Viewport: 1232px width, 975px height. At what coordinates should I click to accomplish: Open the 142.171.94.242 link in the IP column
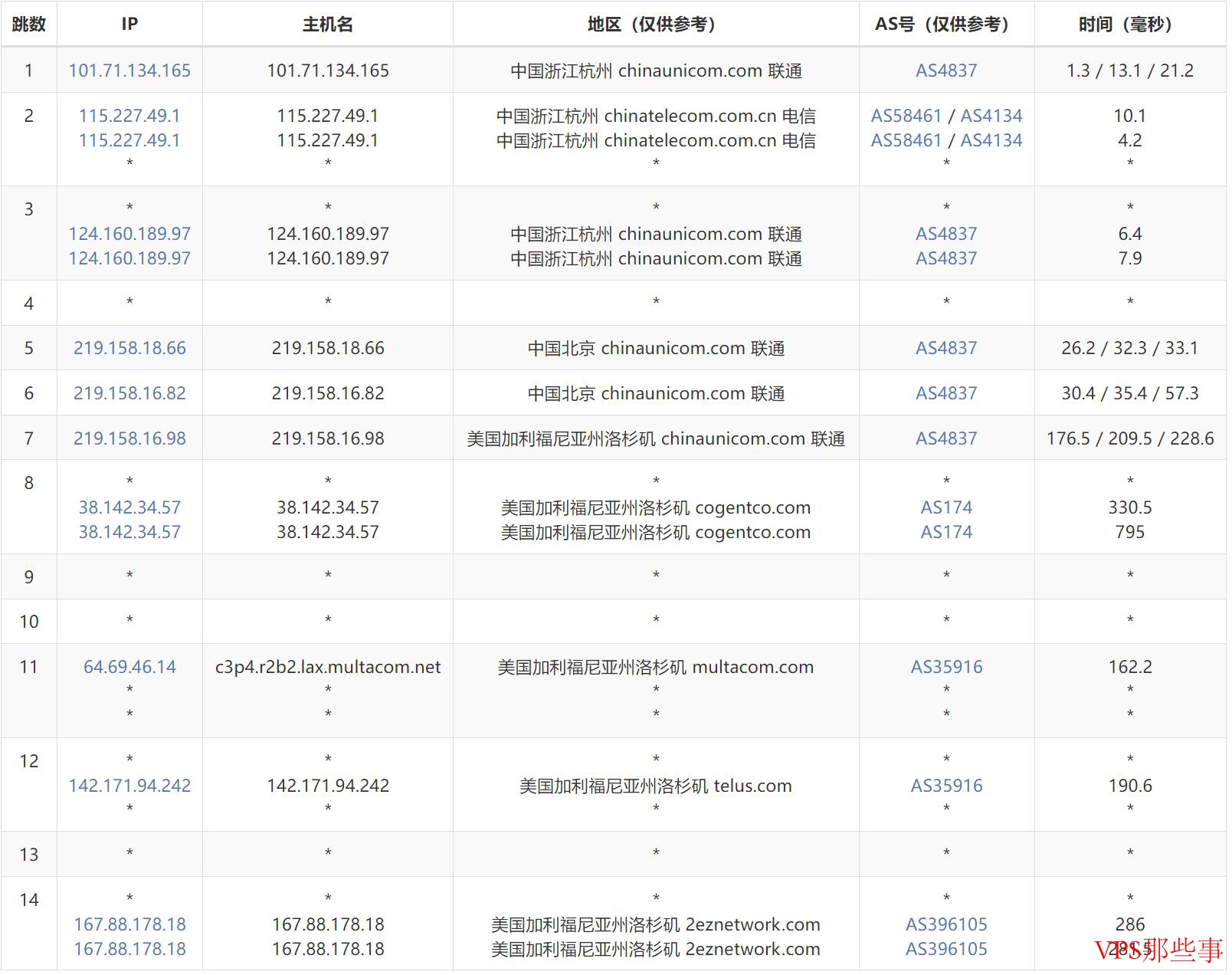[x=129, y=786]
